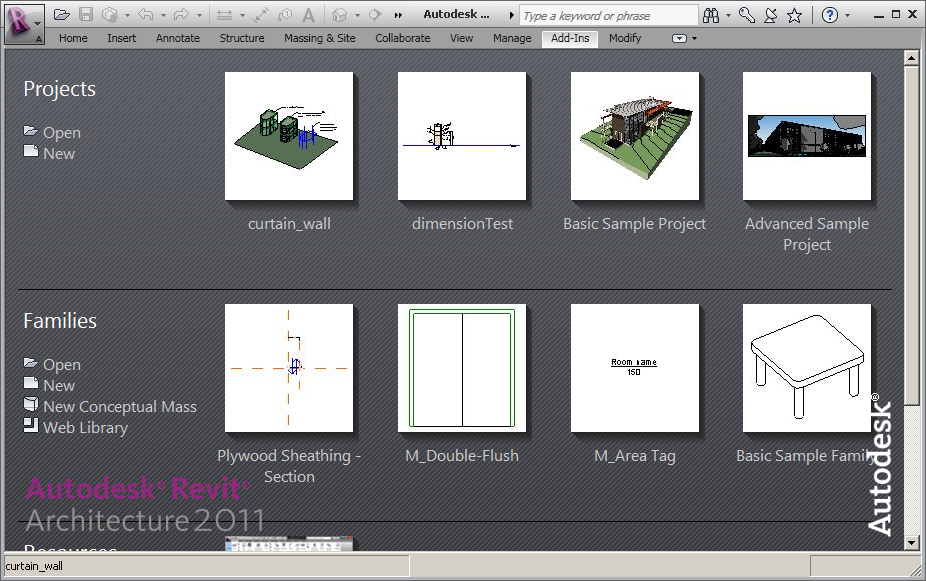
Task: Select the Annotate ribbon tab
Action: click(x=178, y=38)
